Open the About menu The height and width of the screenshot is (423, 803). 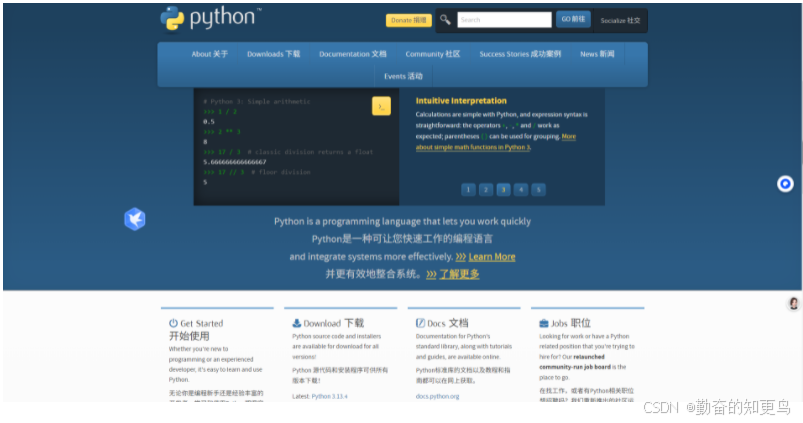209,54
